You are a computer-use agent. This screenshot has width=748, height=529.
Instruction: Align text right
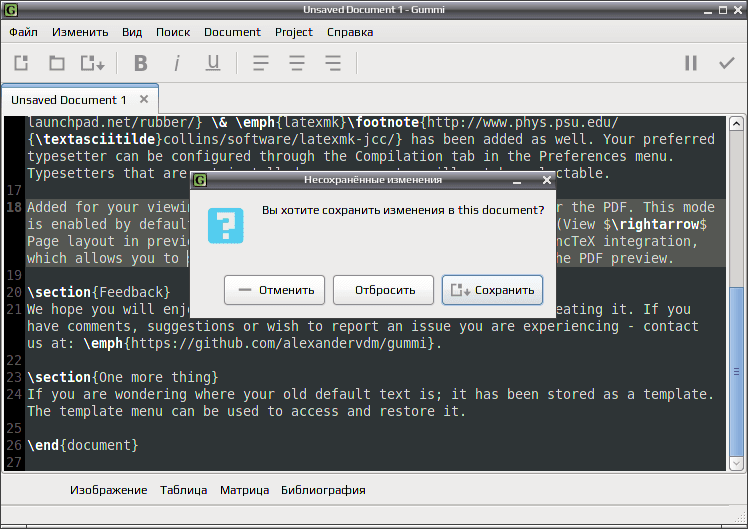pos(333,63)
